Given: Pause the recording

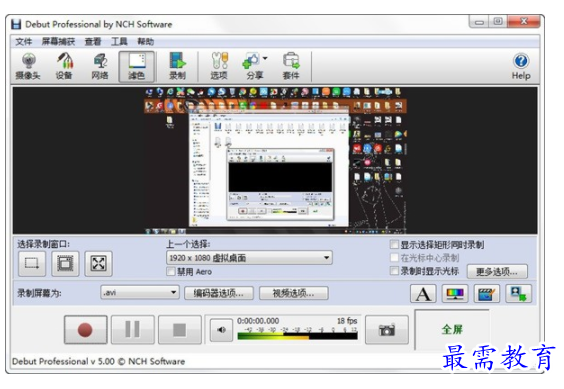Looking at the screenshot, I should 133,330.
